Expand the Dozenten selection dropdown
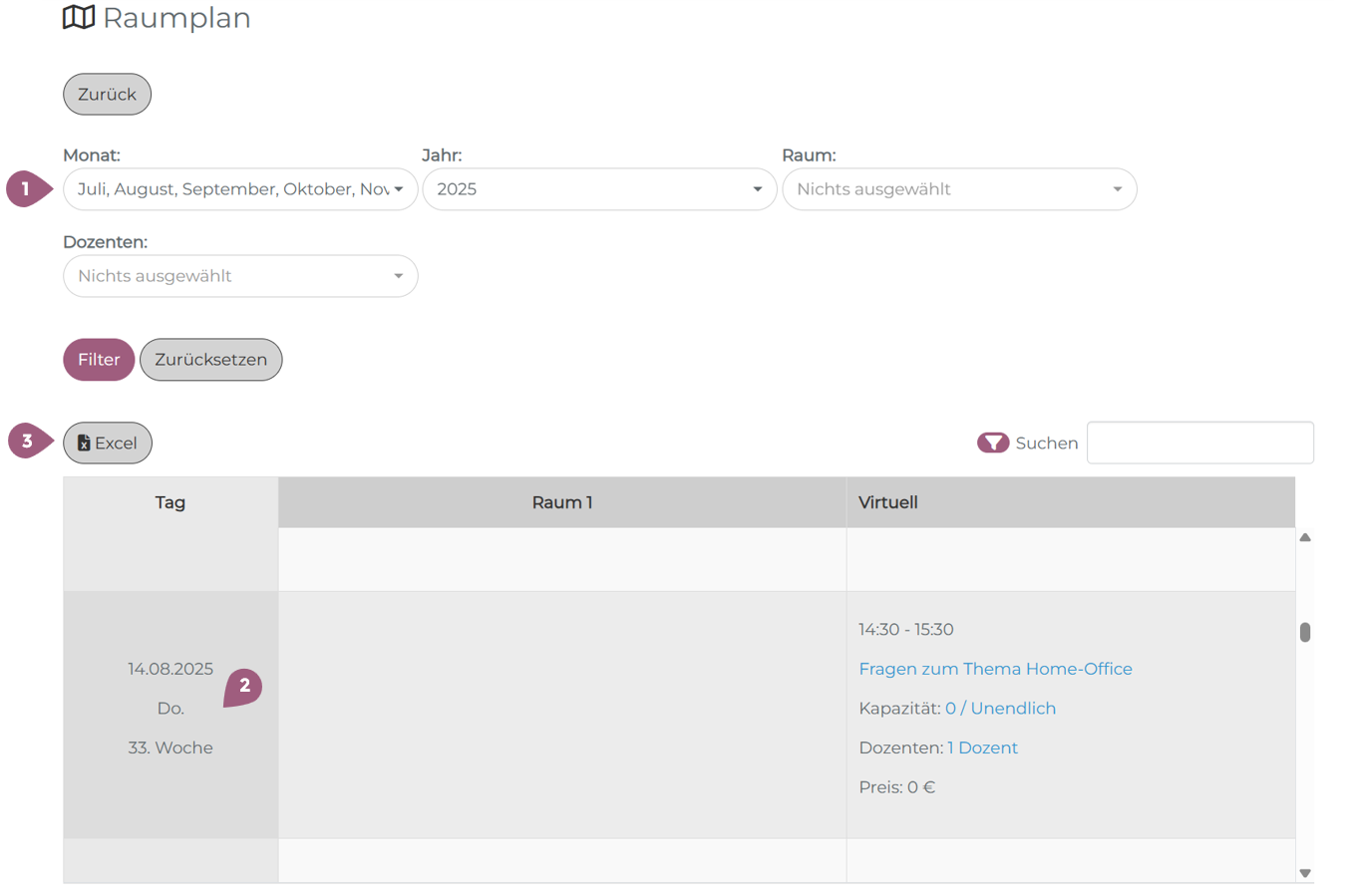1354x896 pixels. point(240,276)
